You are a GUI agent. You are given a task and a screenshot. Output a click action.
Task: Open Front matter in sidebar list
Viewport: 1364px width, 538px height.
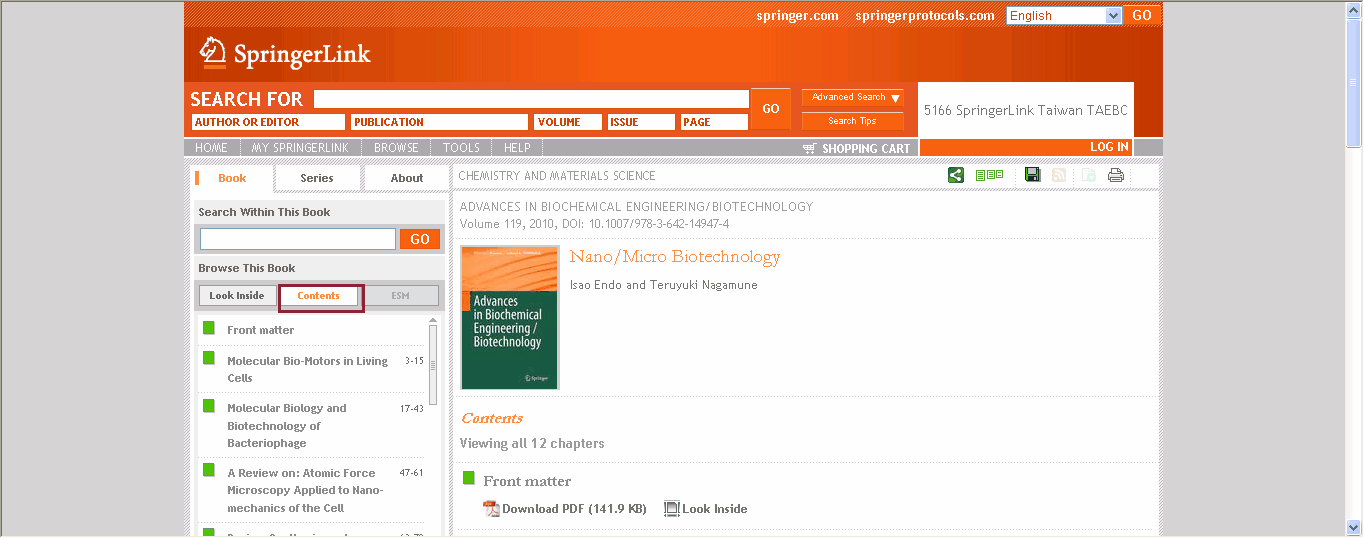(260, 330)
